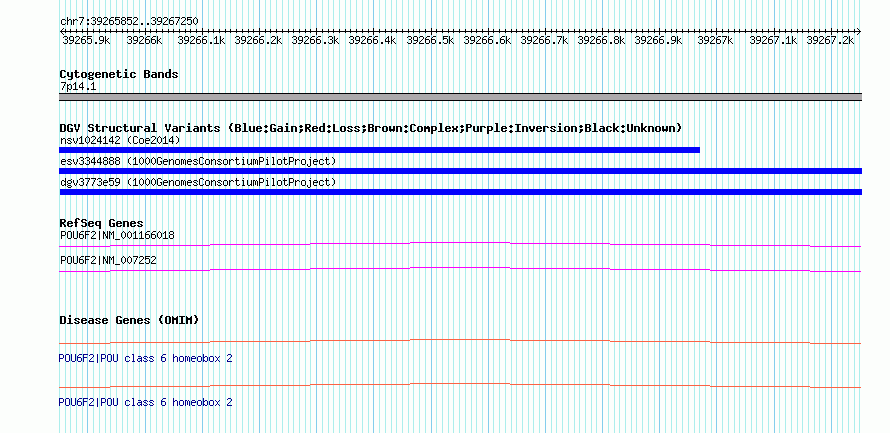
Task: Click the gray 7p14.1 cytogenetic band bar
Action: pyautogui.click(x=460, y=97)
